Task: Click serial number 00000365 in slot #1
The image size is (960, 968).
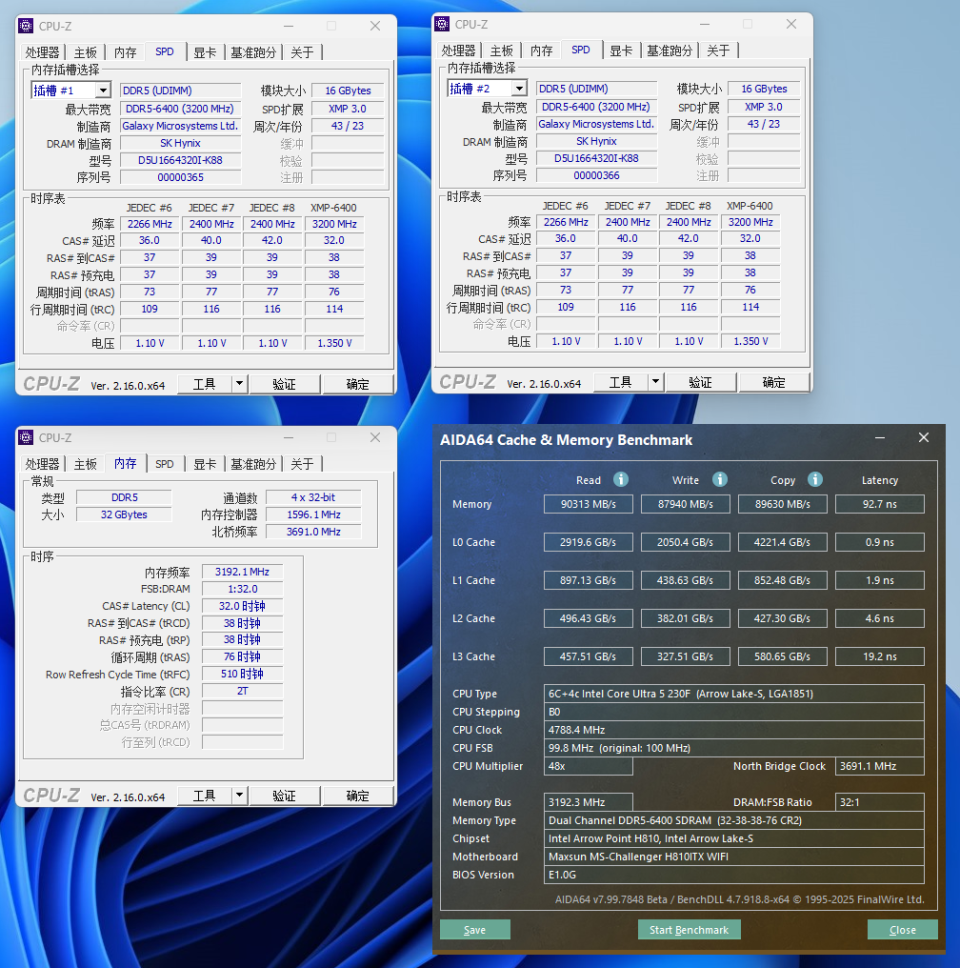Action: [x=180, y=177]
